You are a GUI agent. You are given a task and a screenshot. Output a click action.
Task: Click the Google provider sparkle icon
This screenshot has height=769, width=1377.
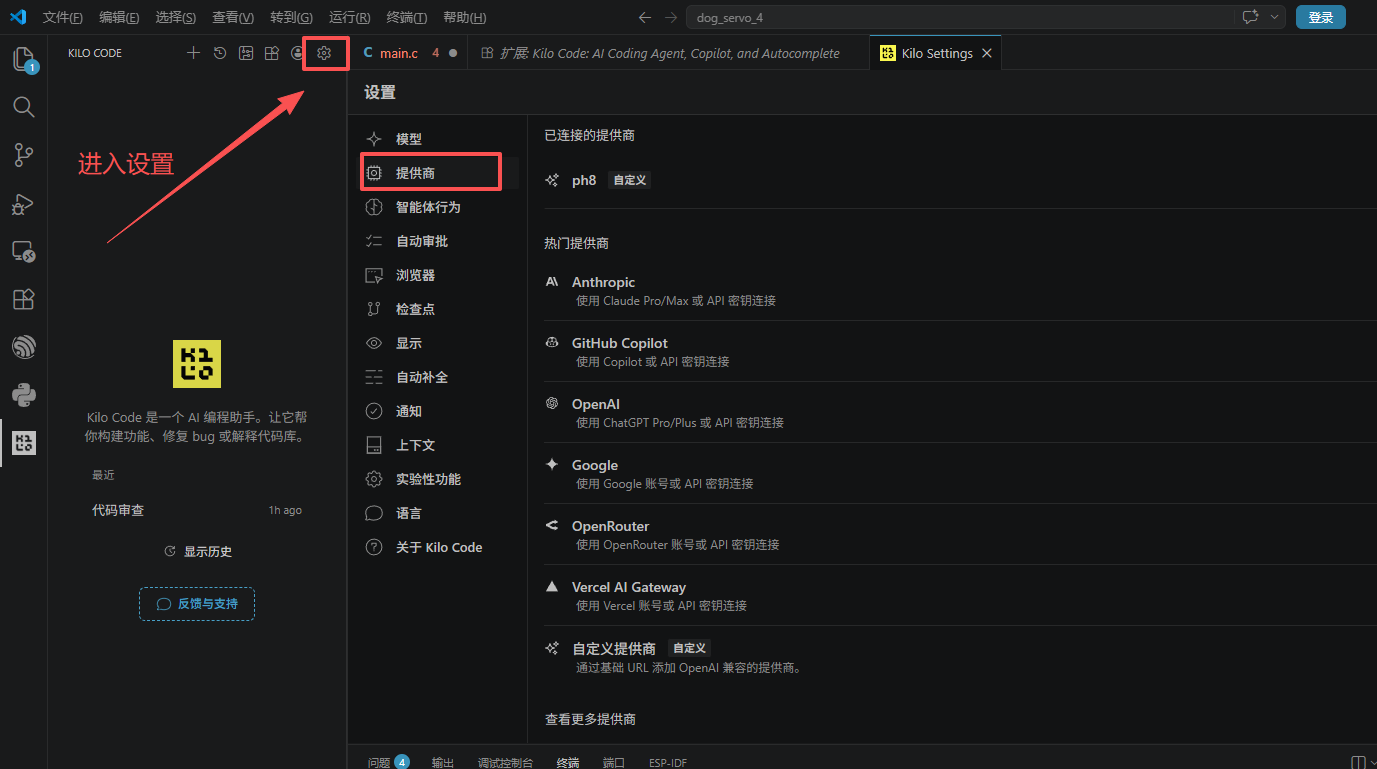[552, 465]
